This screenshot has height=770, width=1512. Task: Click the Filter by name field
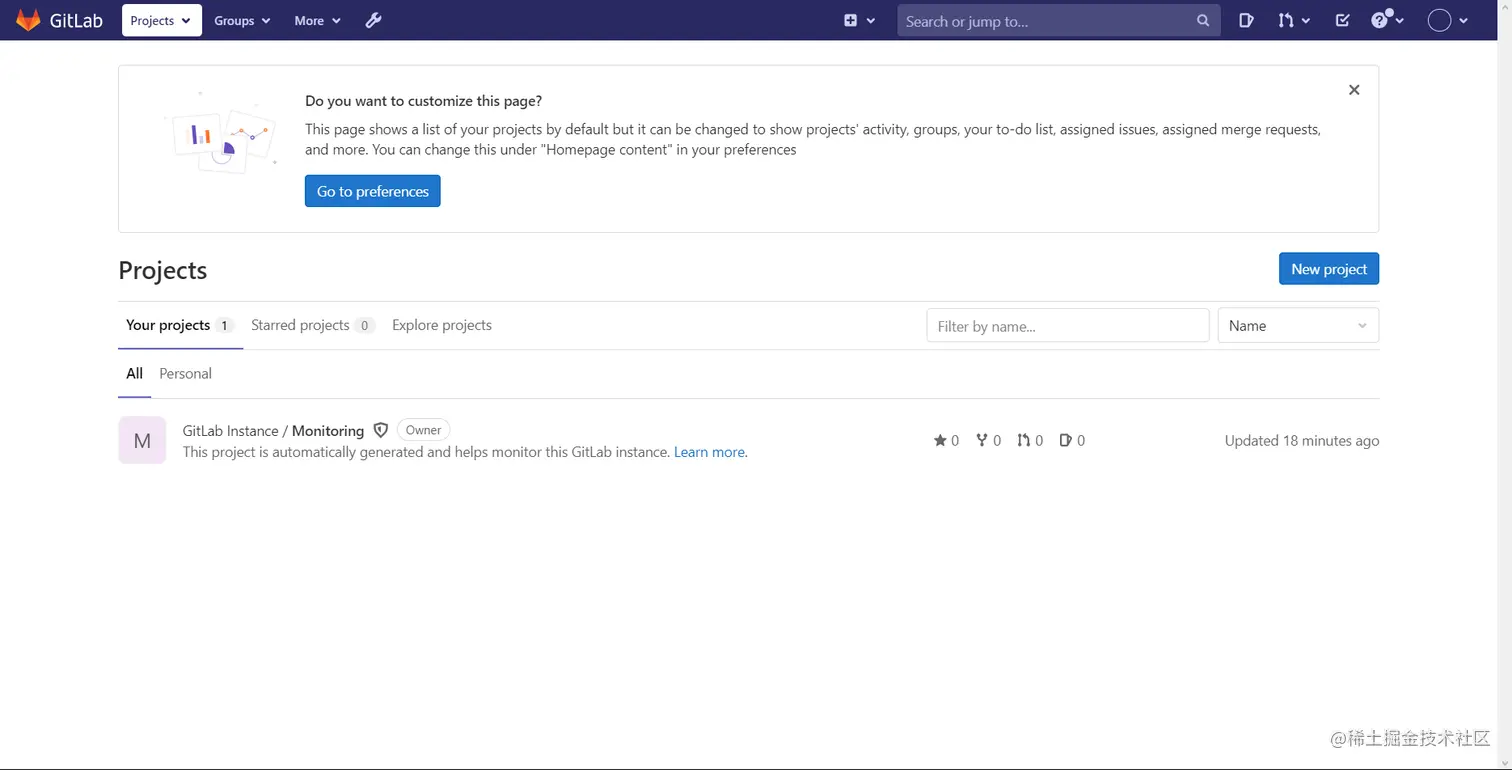click(1068, 325)
